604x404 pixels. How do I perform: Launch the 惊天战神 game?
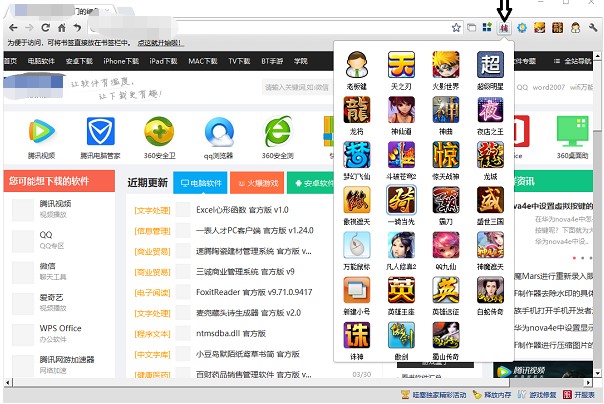tap(446, 155)
